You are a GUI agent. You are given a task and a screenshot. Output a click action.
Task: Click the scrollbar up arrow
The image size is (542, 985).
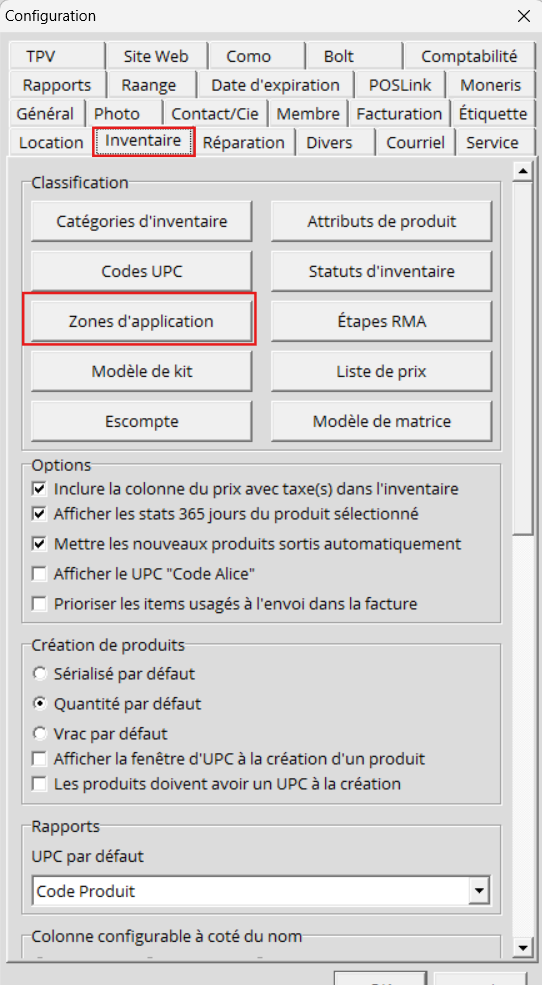(x=522, y=171)
